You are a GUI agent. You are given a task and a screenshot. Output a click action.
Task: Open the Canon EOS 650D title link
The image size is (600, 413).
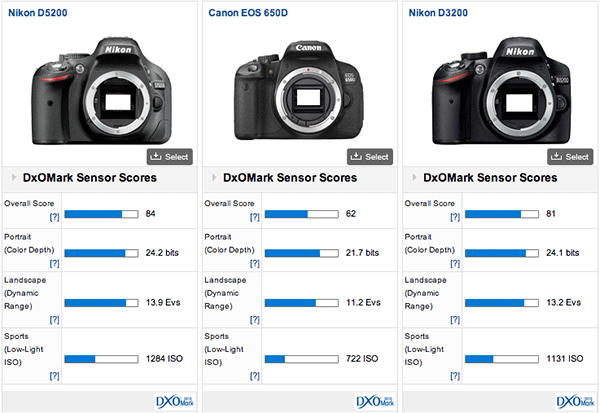point(248,13)
